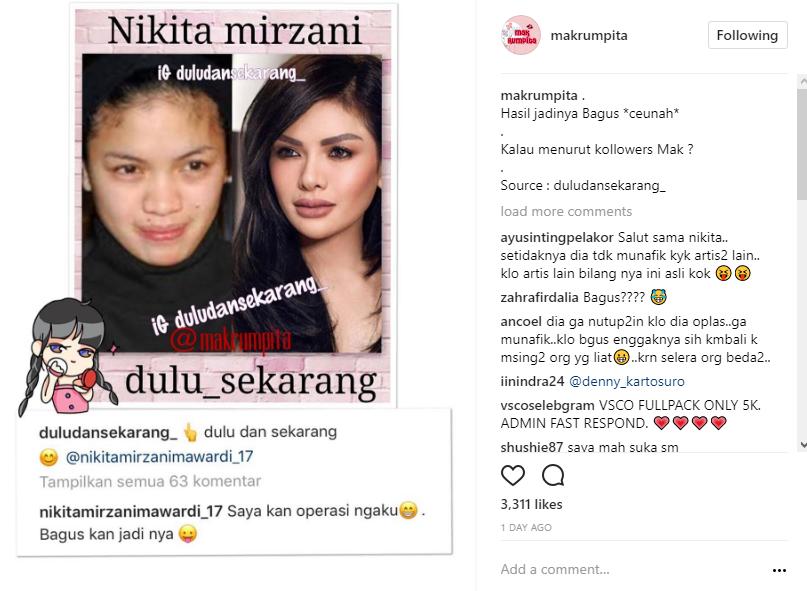
Task: Like the post with the heart icon
Action: (513, 475)
